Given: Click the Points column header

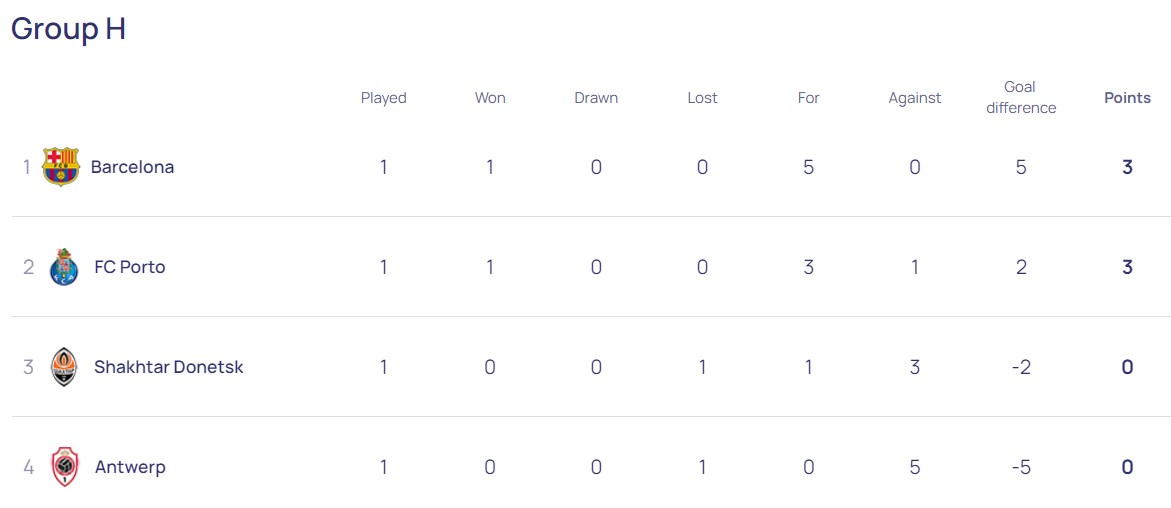Looking at the screenshot, I should 1127,98.
